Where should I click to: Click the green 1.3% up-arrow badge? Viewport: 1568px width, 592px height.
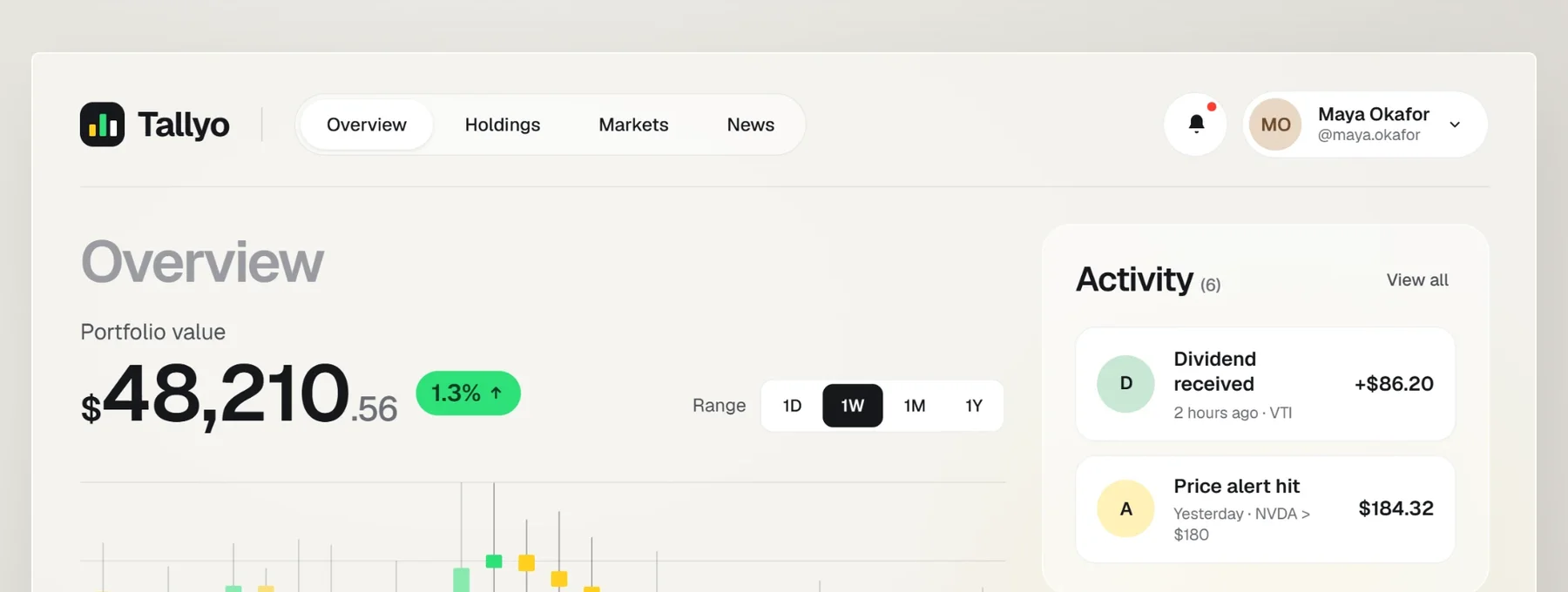468,393
